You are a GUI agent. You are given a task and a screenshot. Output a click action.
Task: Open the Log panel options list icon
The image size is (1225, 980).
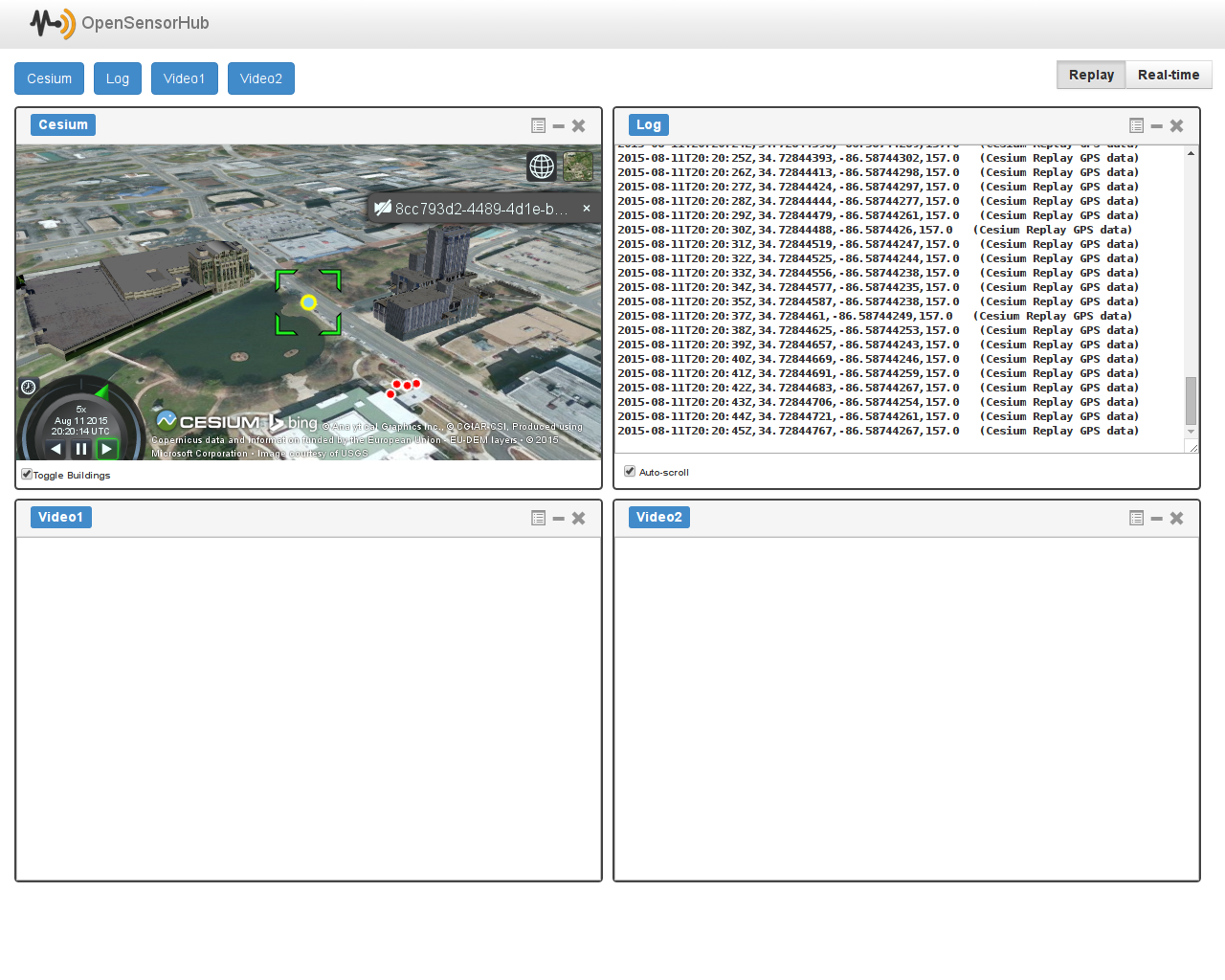[x=1136, y=125]
